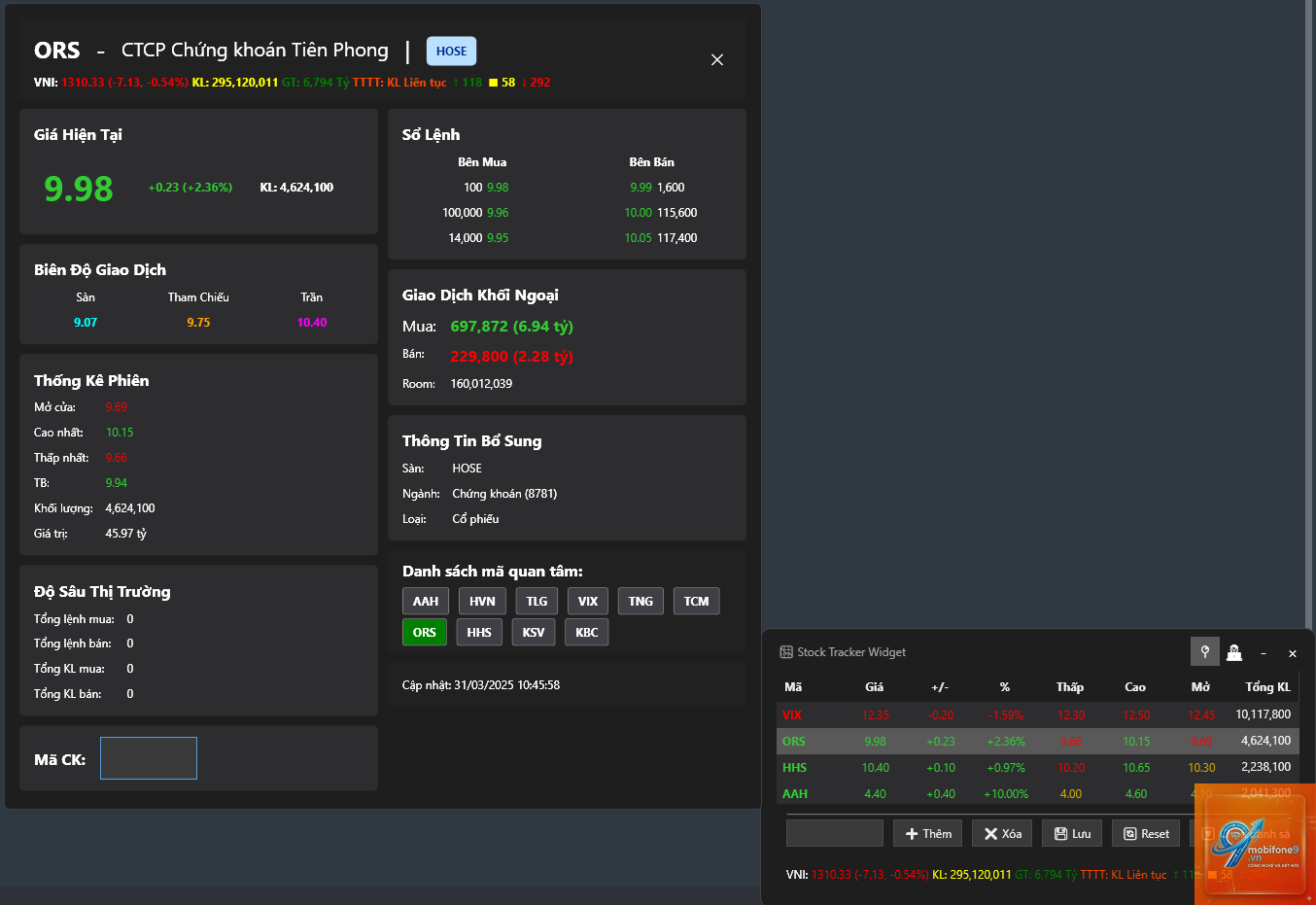
Task: Click the update timestamp 31/03/2025 10:45:58
Action: (x=507, y=685)
